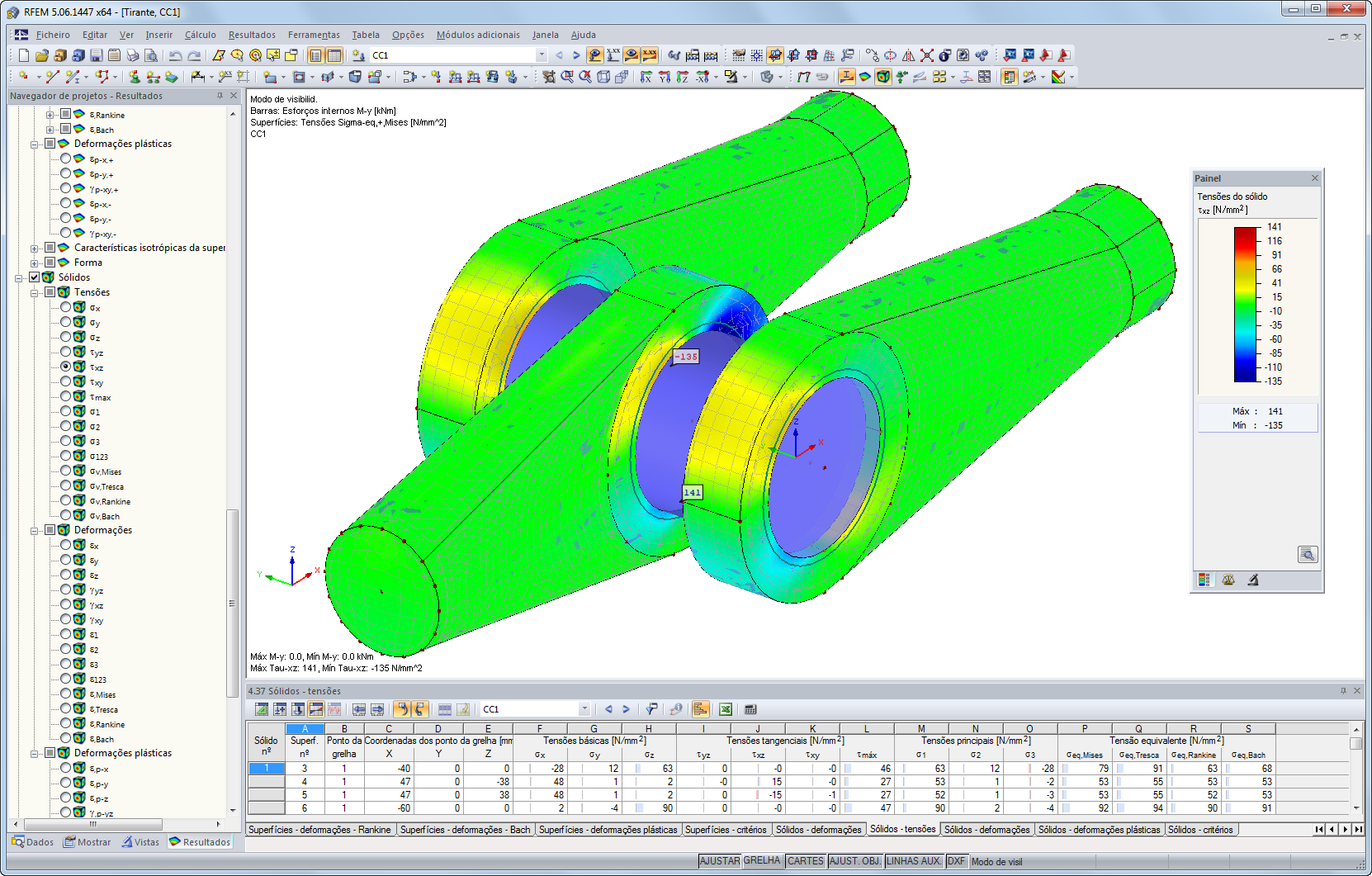Click the zoom window magnifier icon

tap(567, 77)
